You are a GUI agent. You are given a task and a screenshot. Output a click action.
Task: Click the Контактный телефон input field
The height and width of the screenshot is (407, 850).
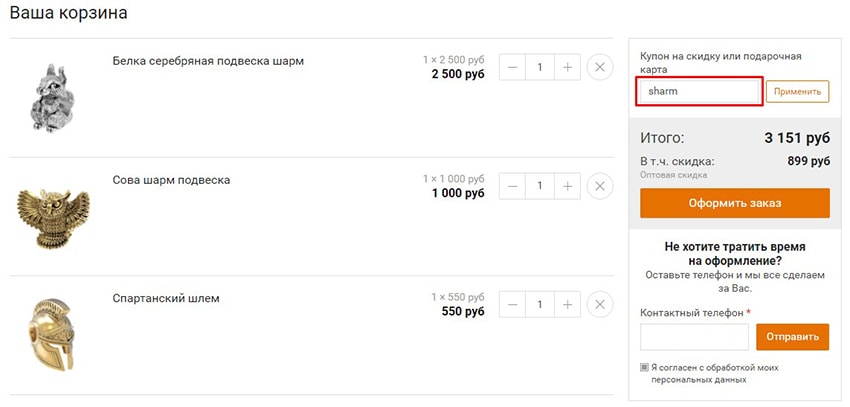[x=694, y=337]
